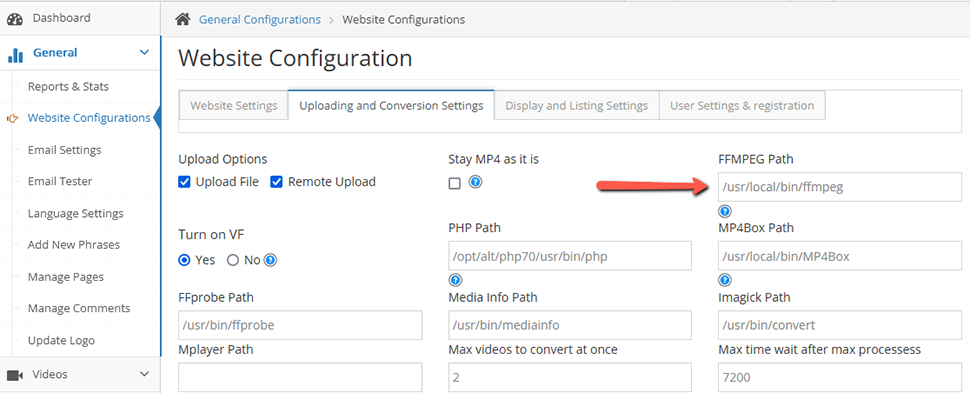970x393 pixels.
Task: Open help icon under PHP Path
Action: coord(455,280)
